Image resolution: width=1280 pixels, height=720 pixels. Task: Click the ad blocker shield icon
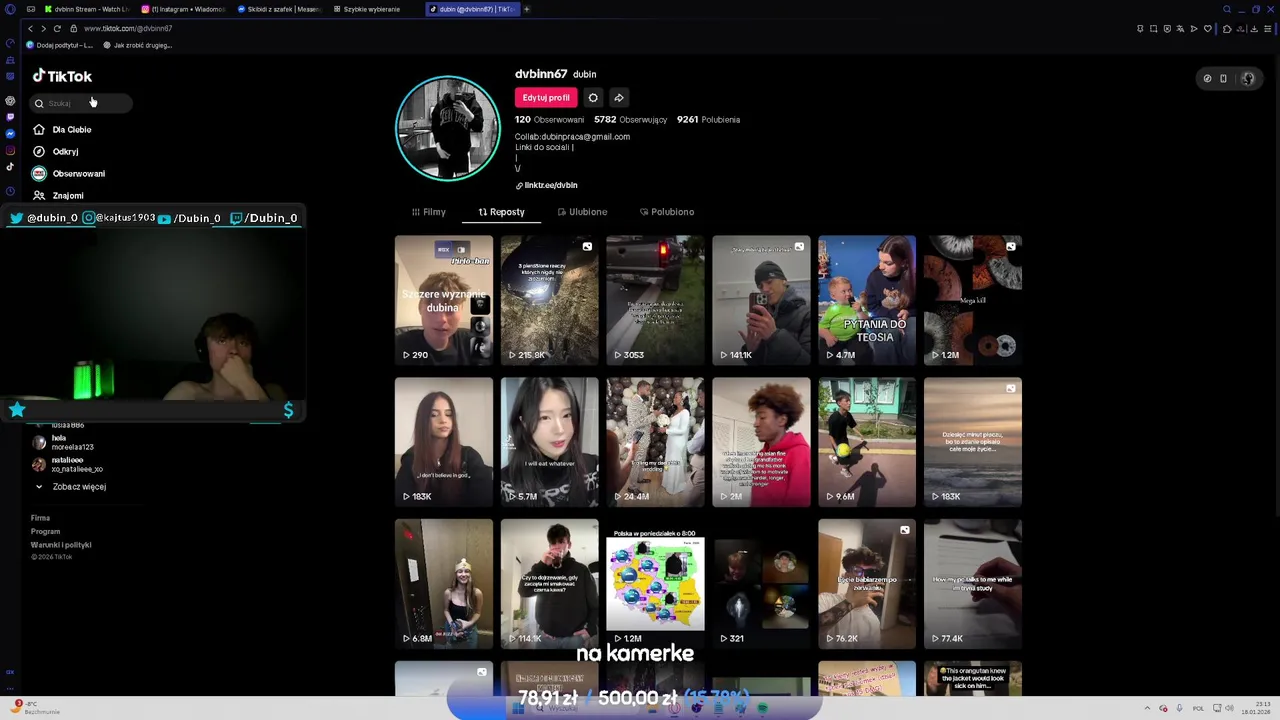click(1167, 29)
